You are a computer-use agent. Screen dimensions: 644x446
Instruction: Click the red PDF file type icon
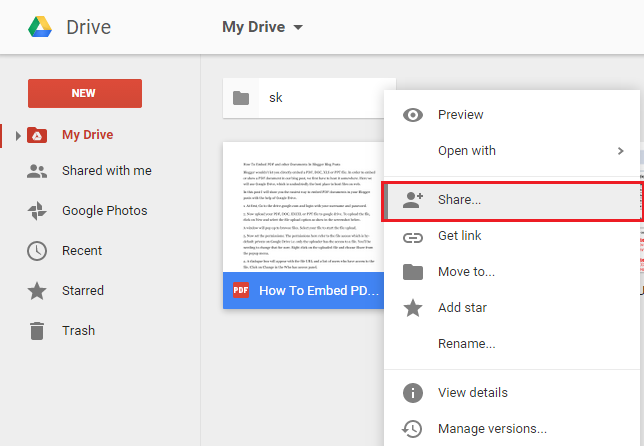(x=241, y=290)
